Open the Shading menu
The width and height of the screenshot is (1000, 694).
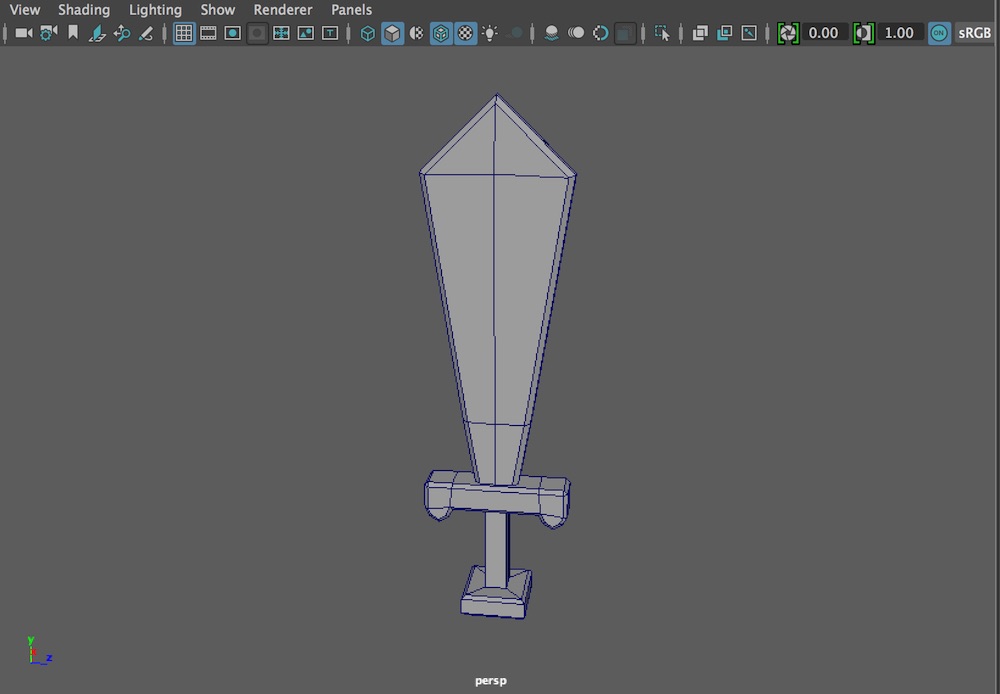click(84, 10)
